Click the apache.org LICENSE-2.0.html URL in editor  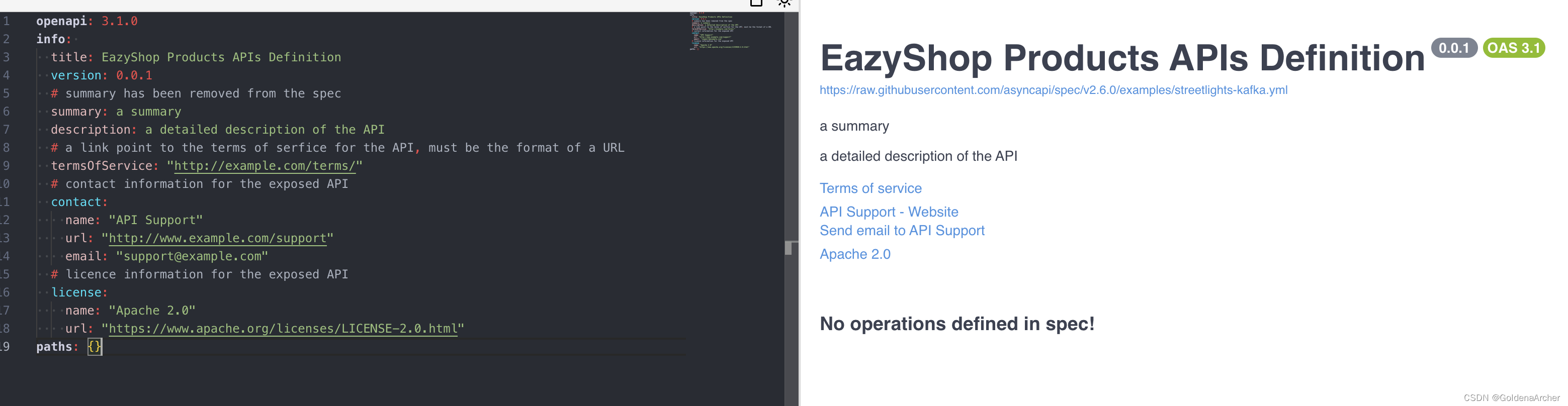point(283,329)
